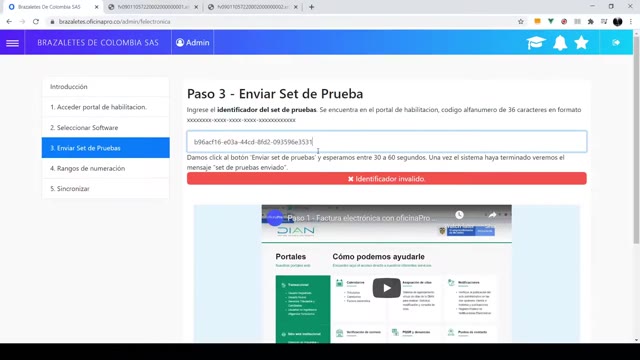Click the favorites star icon in header
This screenshot has width=640, height=360.
581,42
